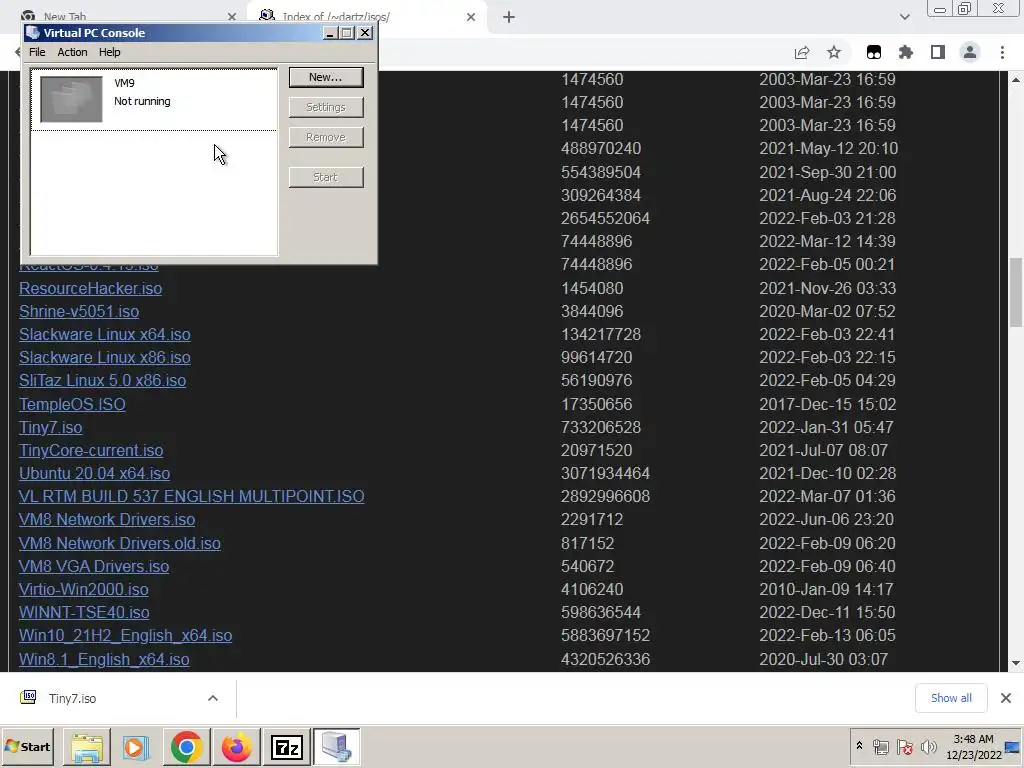Open a new Chrome tab with plus icon
The height and width of the screenshot is (768, 1024).
(x=509, y=17)
